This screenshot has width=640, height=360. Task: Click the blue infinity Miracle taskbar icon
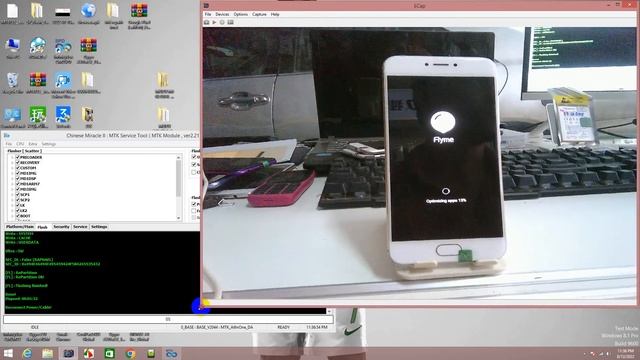click(171, 353)
